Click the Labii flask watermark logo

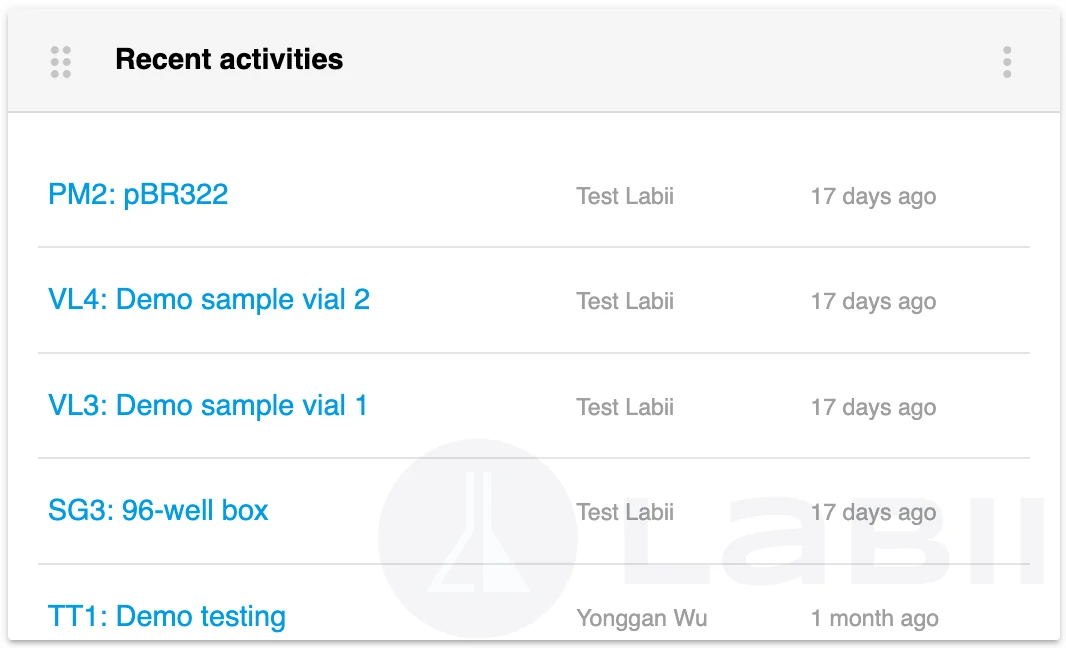coord(478,540)
